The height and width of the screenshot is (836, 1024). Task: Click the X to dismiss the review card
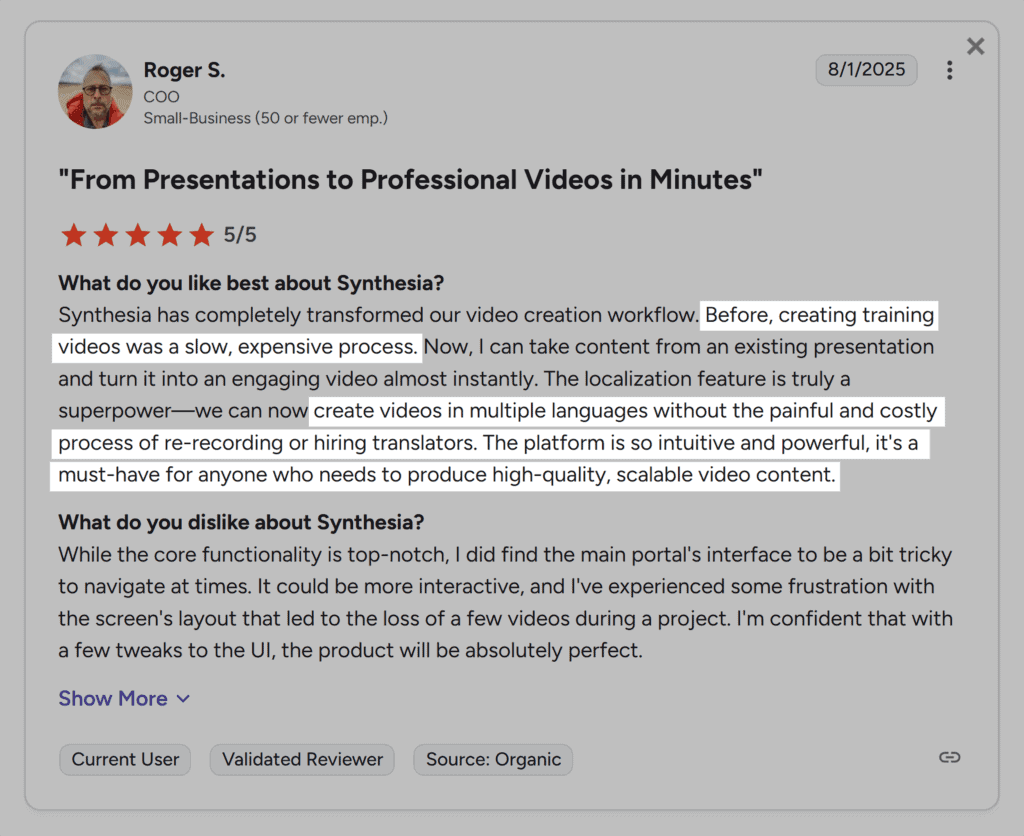coord(975,46)
